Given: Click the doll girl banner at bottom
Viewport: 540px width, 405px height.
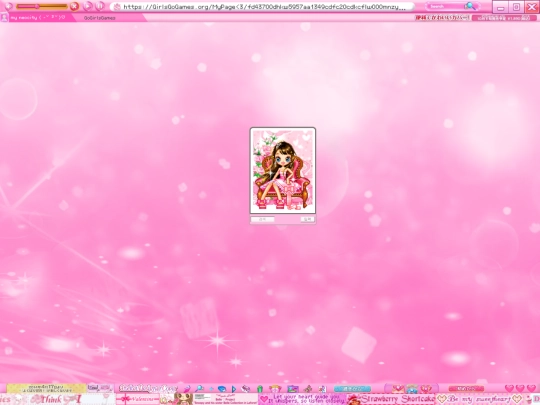Looking at the screenshot, I should coord(183,399).
